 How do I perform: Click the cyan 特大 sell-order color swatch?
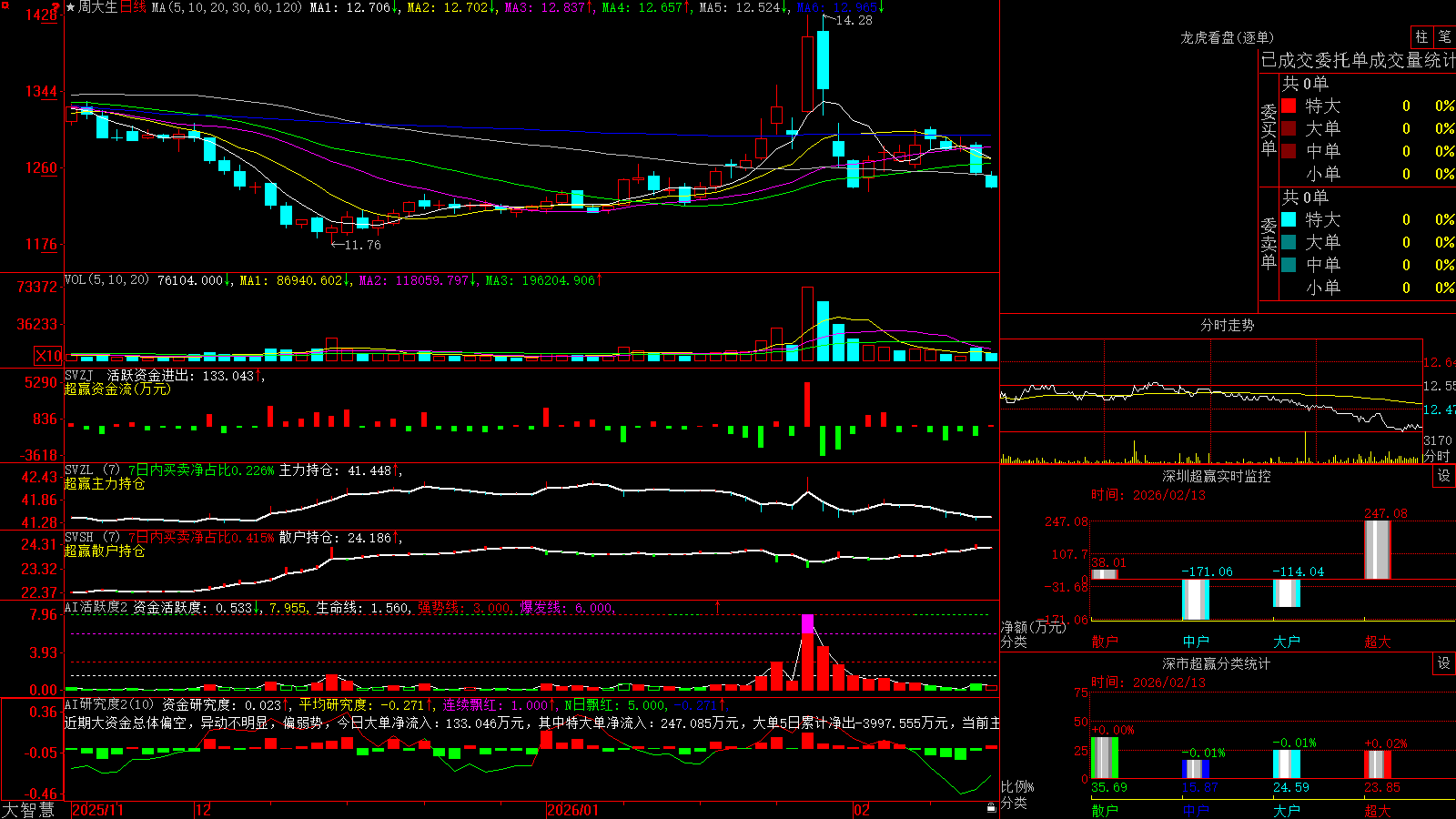tap(1289, 219)
